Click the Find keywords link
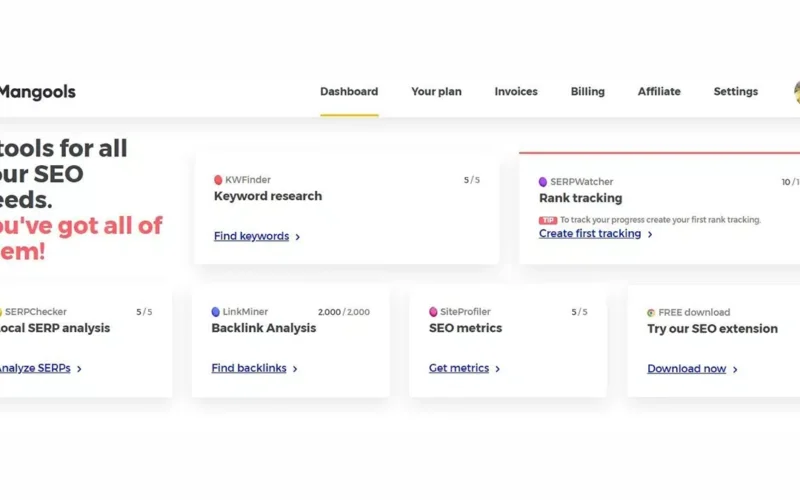This screenshot has width=800, height=500. point(252,236)
